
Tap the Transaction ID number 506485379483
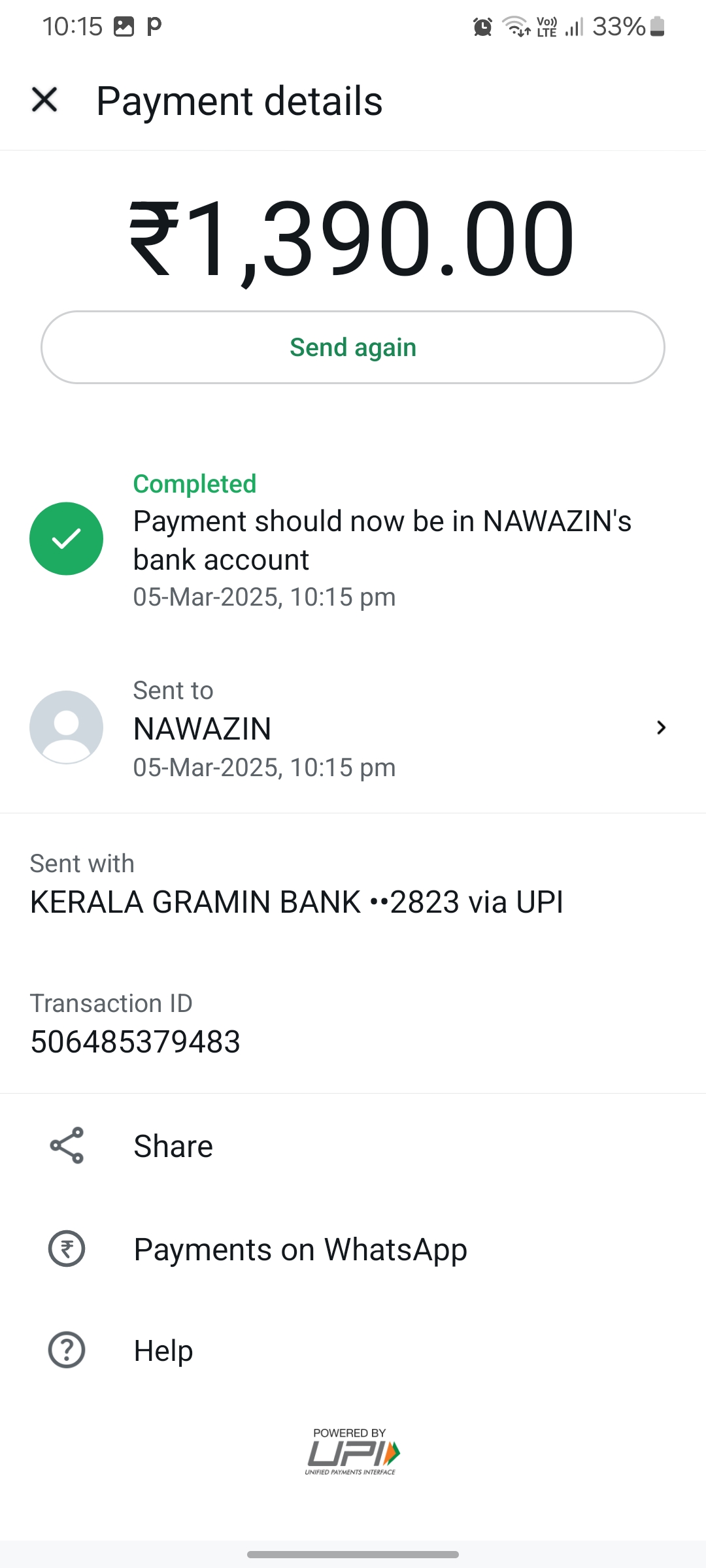point(135,1041)
